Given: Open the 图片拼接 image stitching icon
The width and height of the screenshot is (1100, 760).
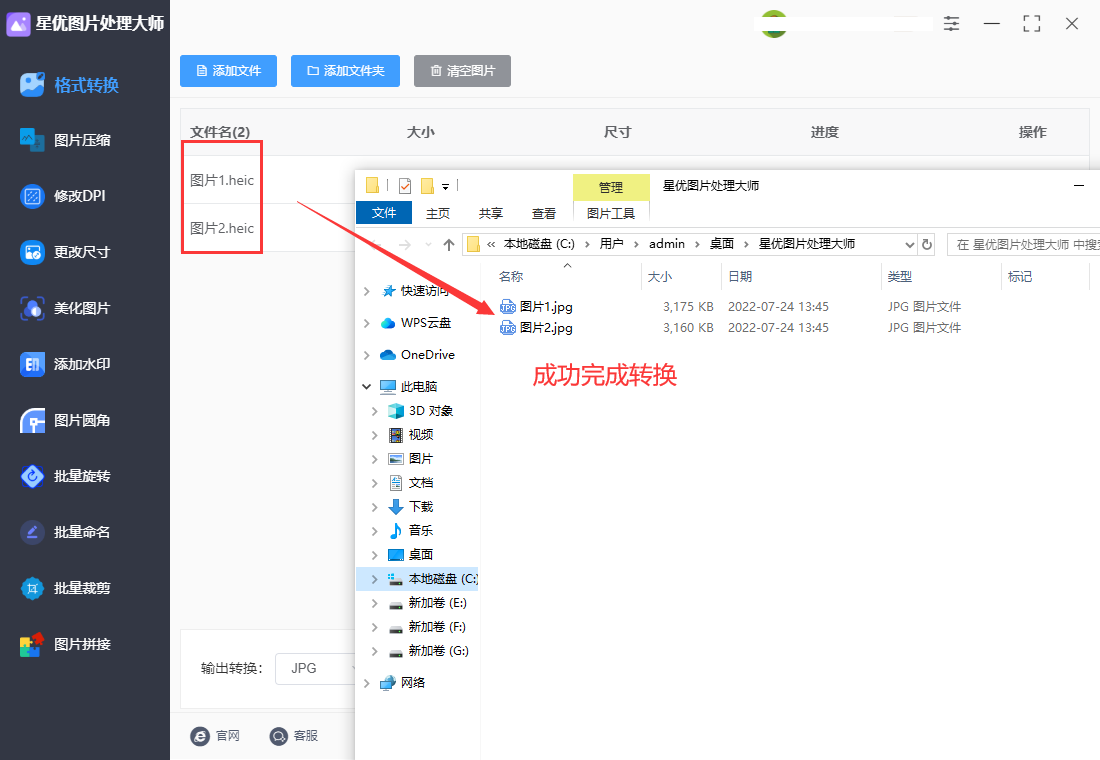Looking at the screenshot, I should [32, 644].
